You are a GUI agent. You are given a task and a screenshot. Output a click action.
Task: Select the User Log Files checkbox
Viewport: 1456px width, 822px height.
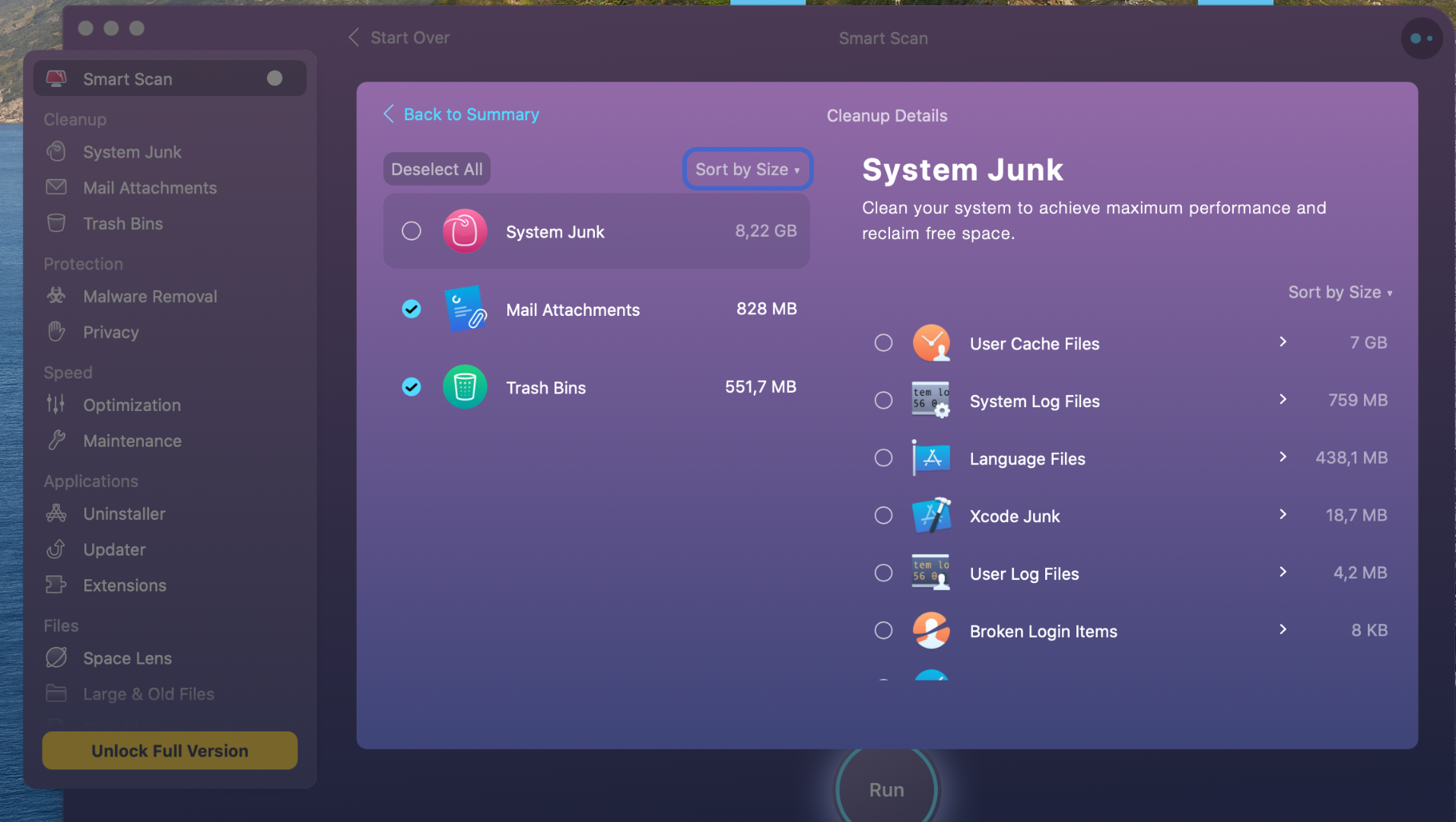(883, 572)
